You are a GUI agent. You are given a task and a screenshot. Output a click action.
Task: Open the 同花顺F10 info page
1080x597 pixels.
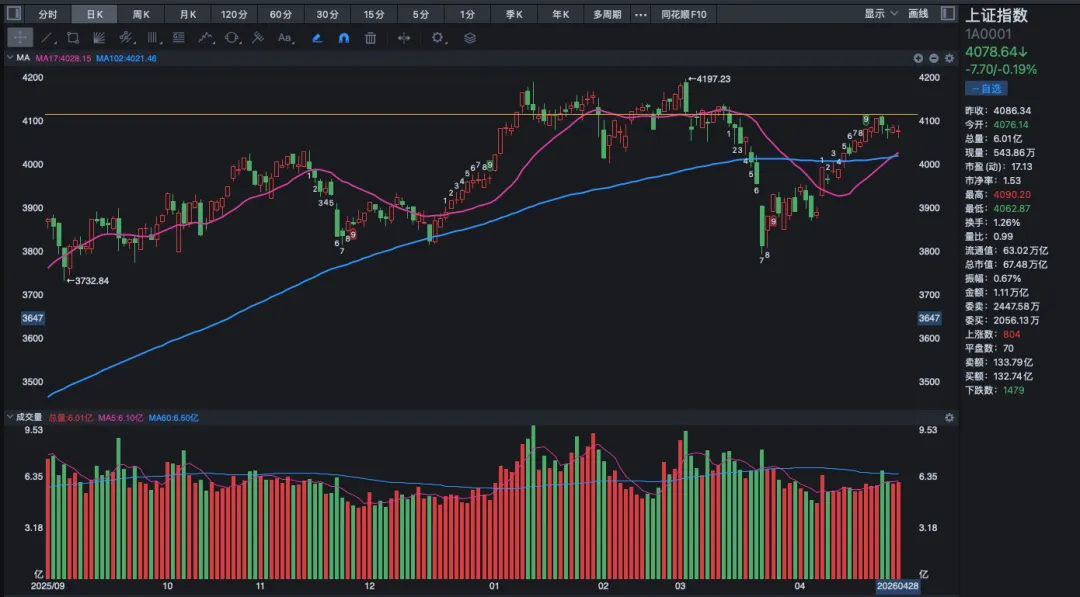click(x=684, y=14)
